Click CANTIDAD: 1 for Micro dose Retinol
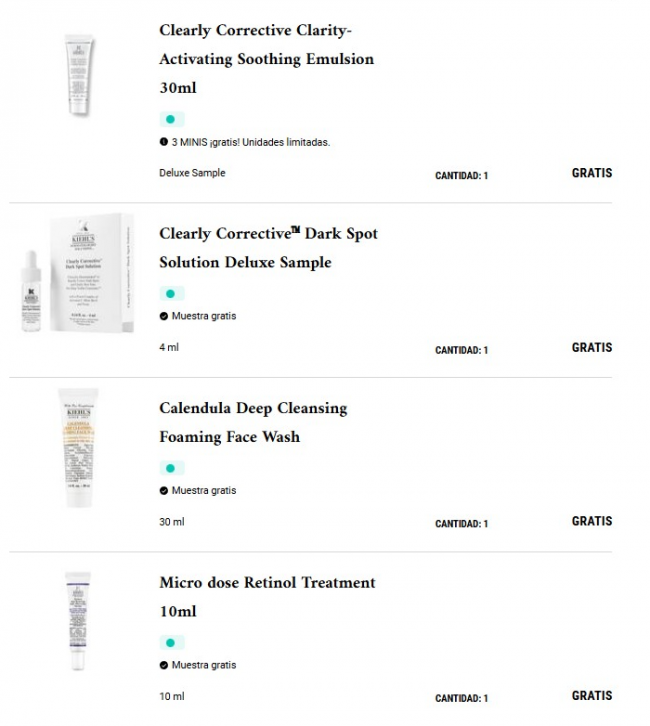This screenshot has width=650, height=726. [461, 699]
